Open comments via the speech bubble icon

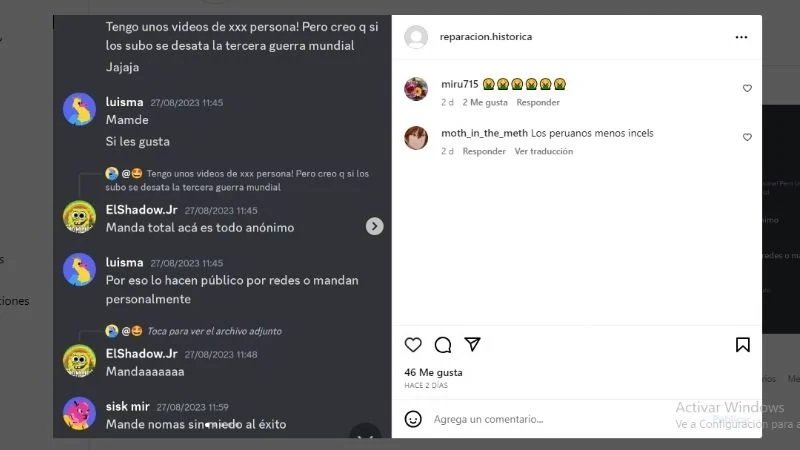pos(443,345)
